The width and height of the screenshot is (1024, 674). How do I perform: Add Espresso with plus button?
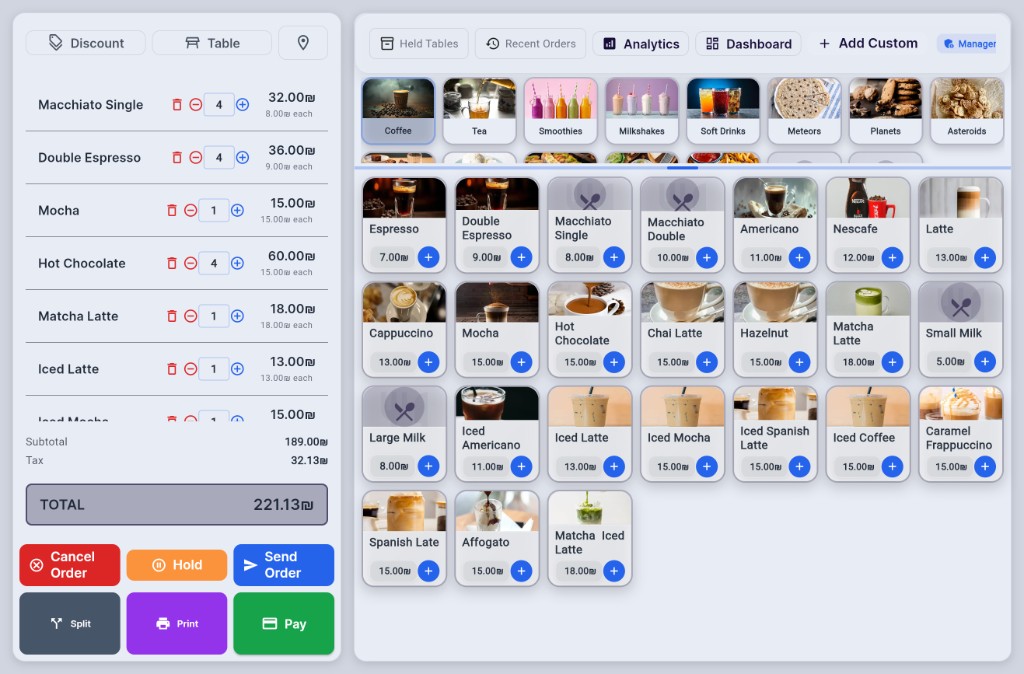[x=428, y=257]
